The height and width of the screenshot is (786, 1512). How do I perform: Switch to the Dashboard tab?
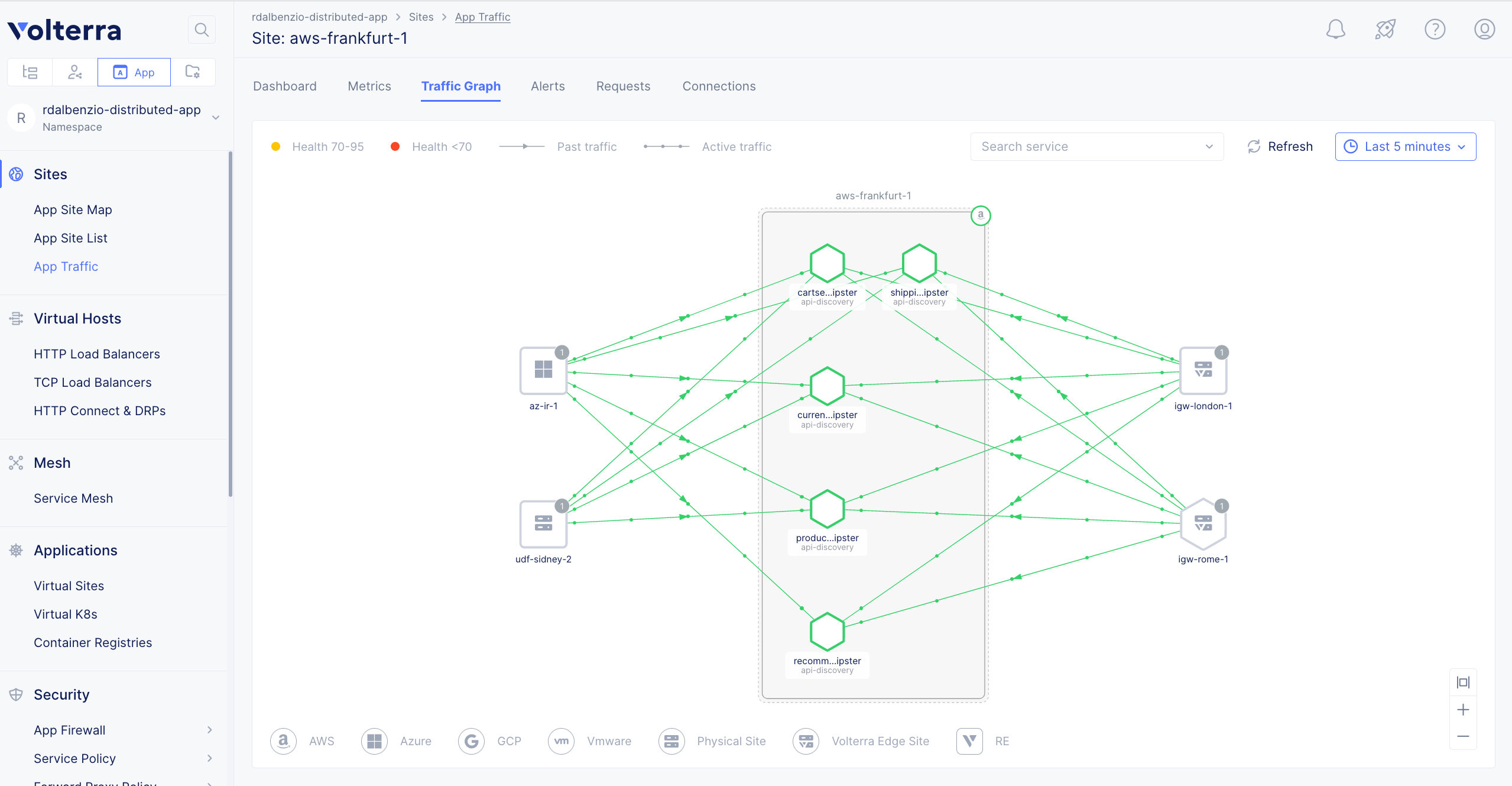(285, 86)
